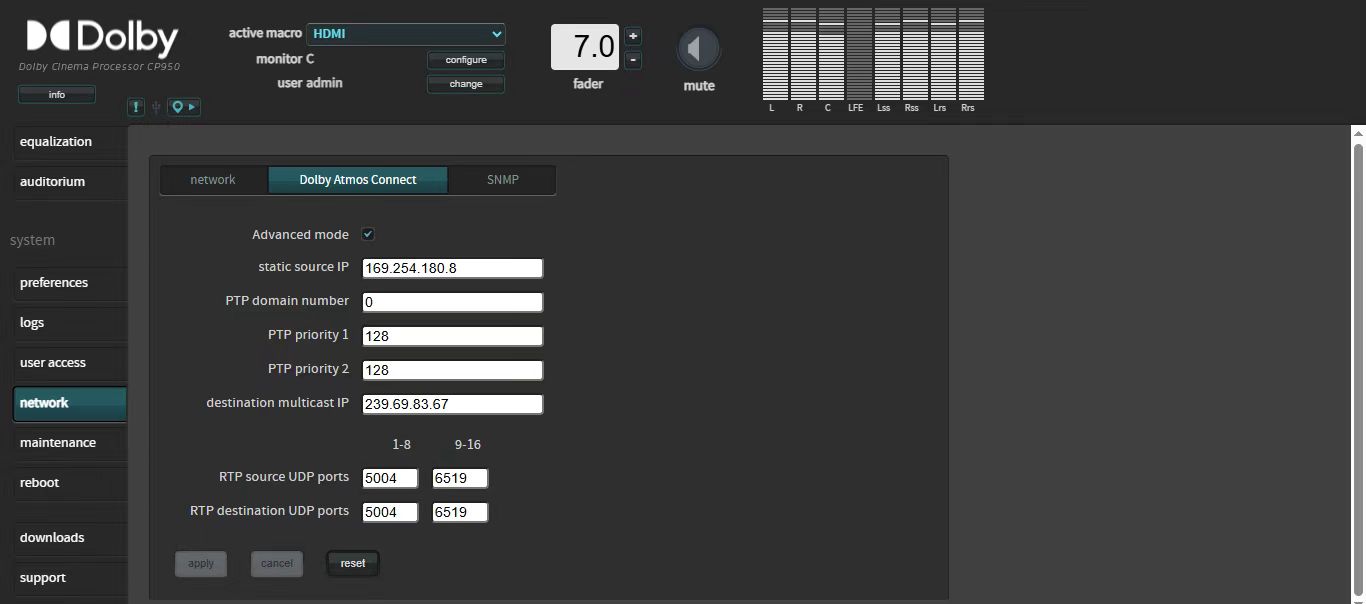Click the scrollbar up arrow

coord(1358,133)
